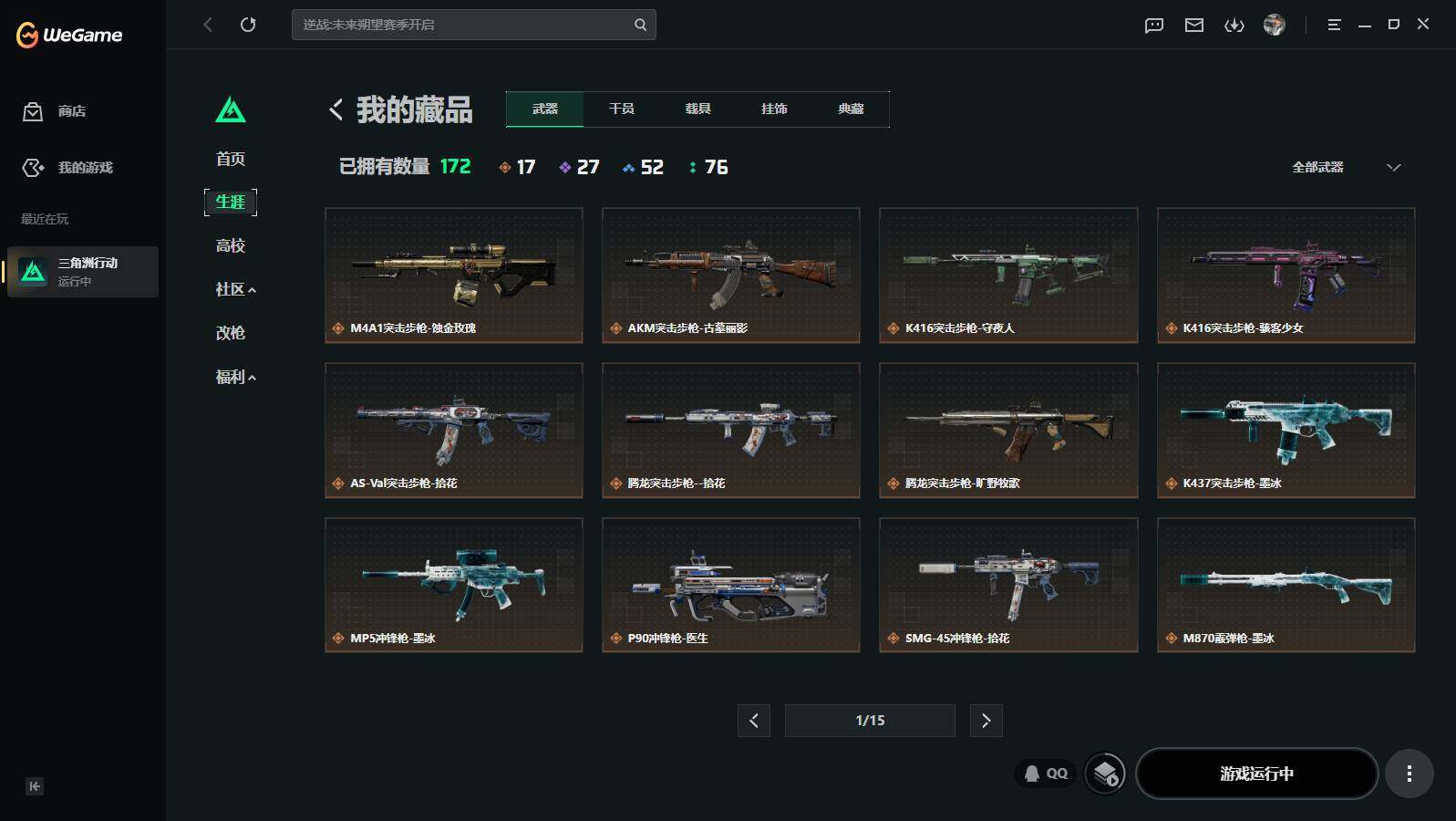Go to 首页 in game navigation
Image resolution: width=1456 pixels, height=821 pixels.
click(231, 159)
